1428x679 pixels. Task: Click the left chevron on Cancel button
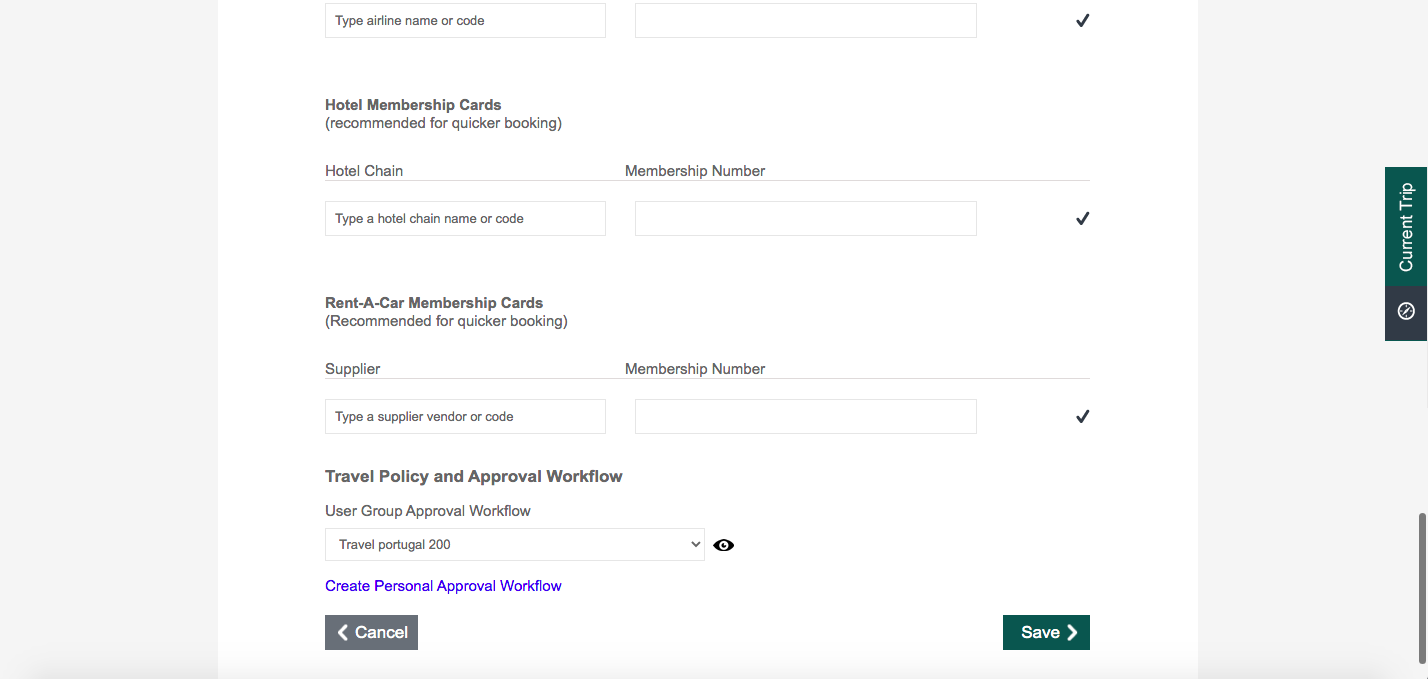343,632
